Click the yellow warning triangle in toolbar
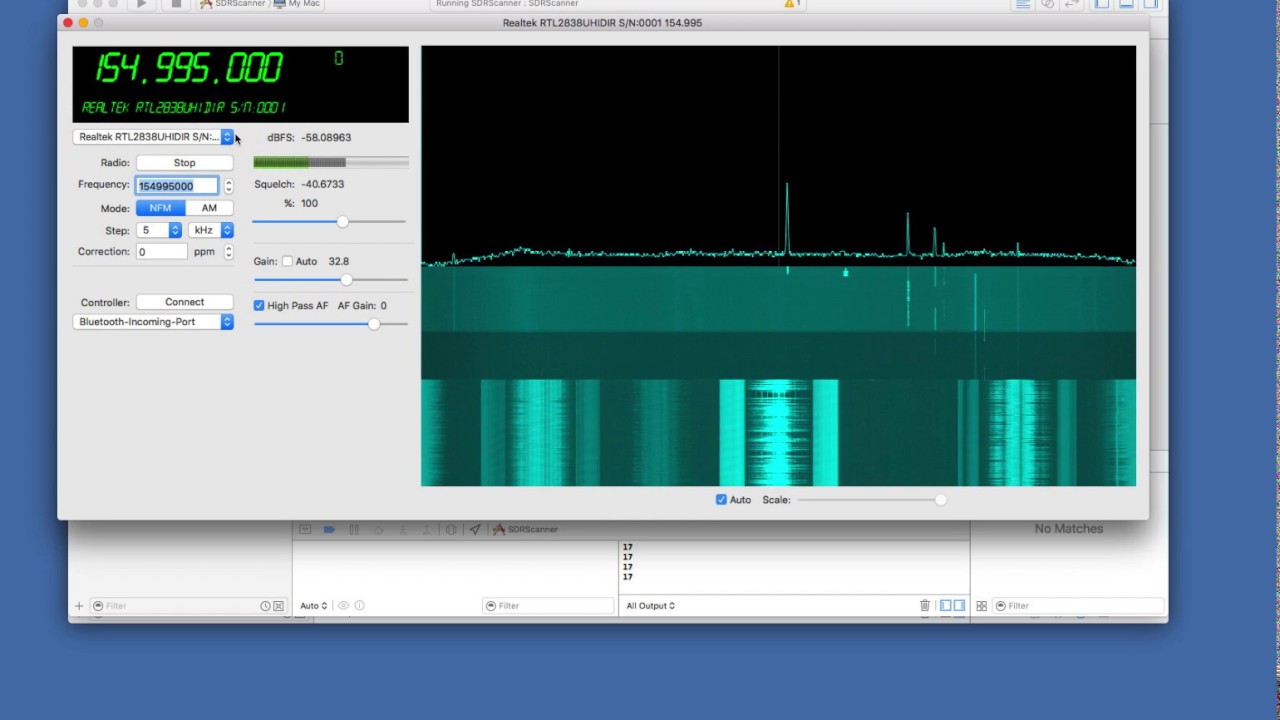The height and width of the screenshot is (720, 1280). point(790,4)
